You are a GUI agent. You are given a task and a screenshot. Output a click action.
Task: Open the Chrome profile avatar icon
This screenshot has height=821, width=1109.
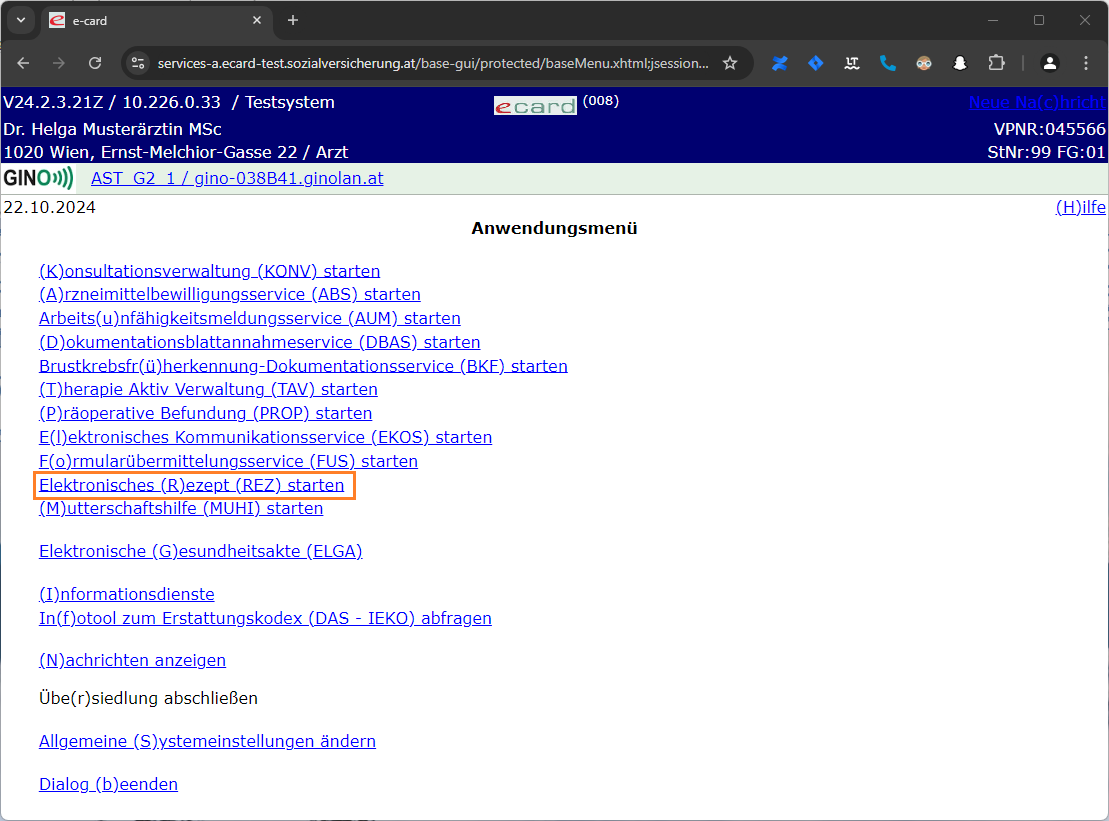click(x=1049, y=63)
